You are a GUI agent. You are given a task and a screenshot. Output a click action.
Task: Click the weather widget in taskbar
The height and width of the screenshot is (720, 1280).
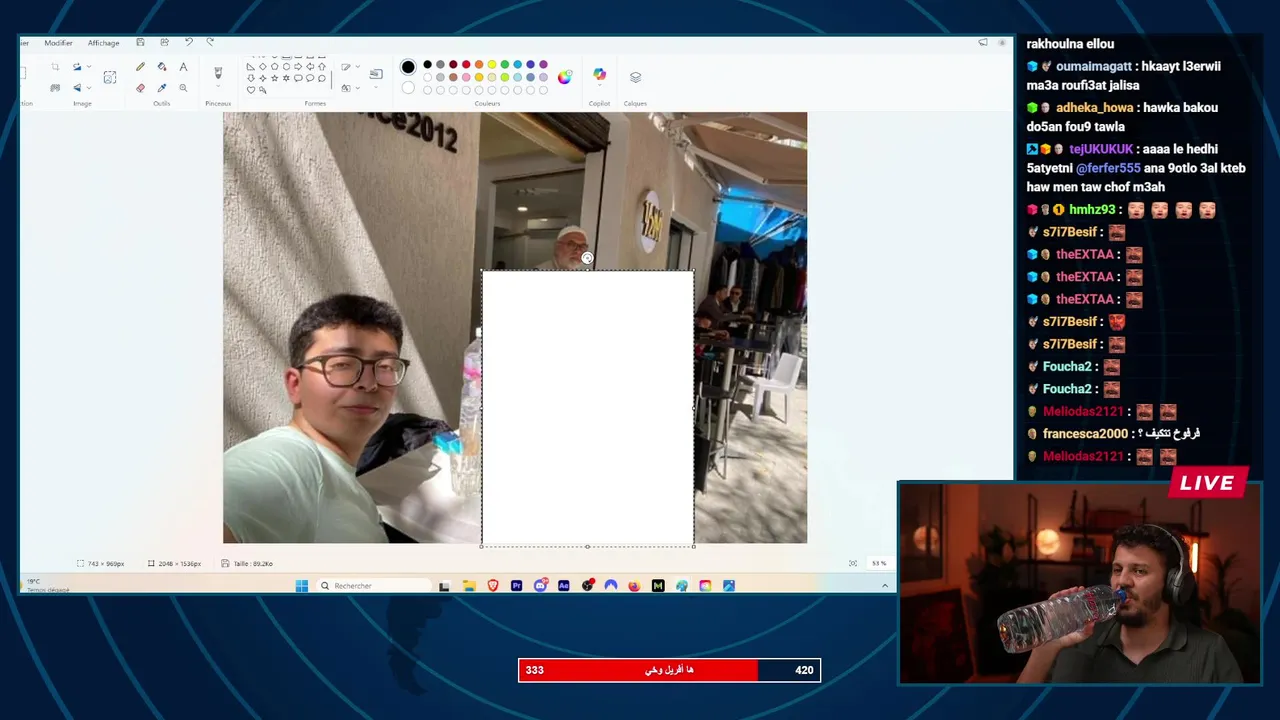(x=47, y=585)
